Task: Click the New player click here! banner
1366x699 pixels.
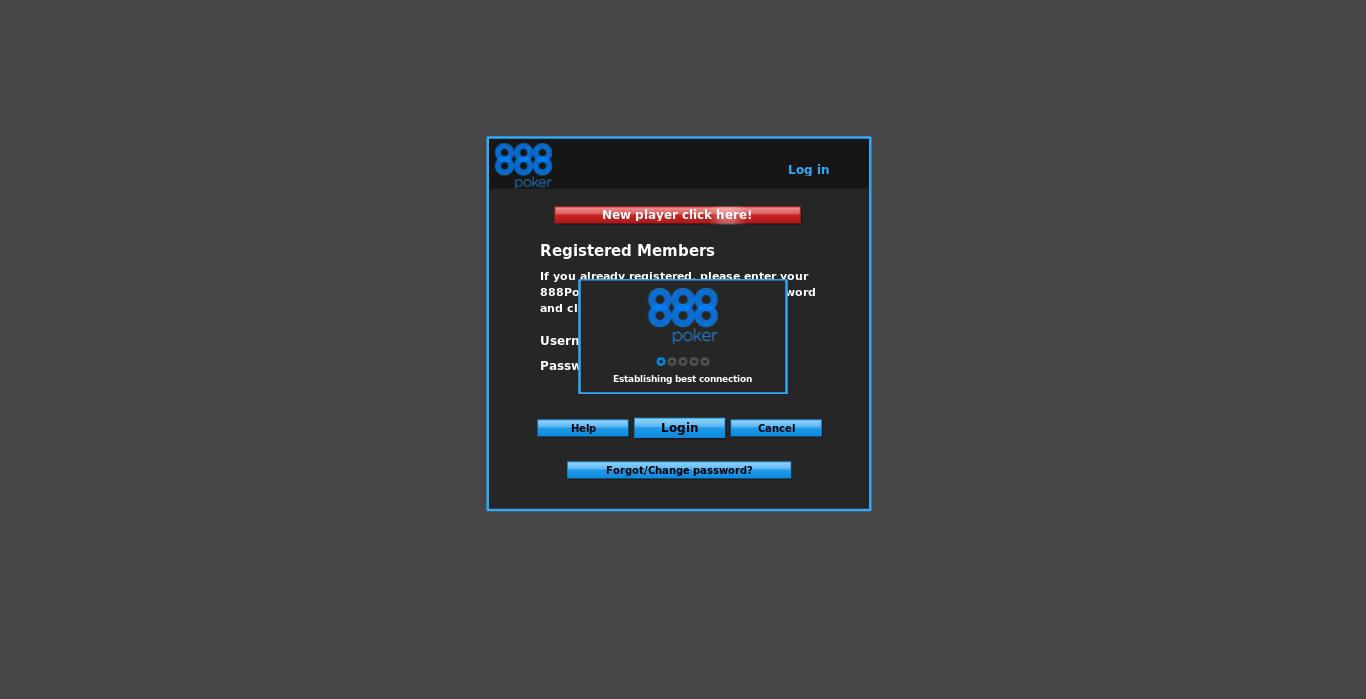Action: tap(677, 214)
